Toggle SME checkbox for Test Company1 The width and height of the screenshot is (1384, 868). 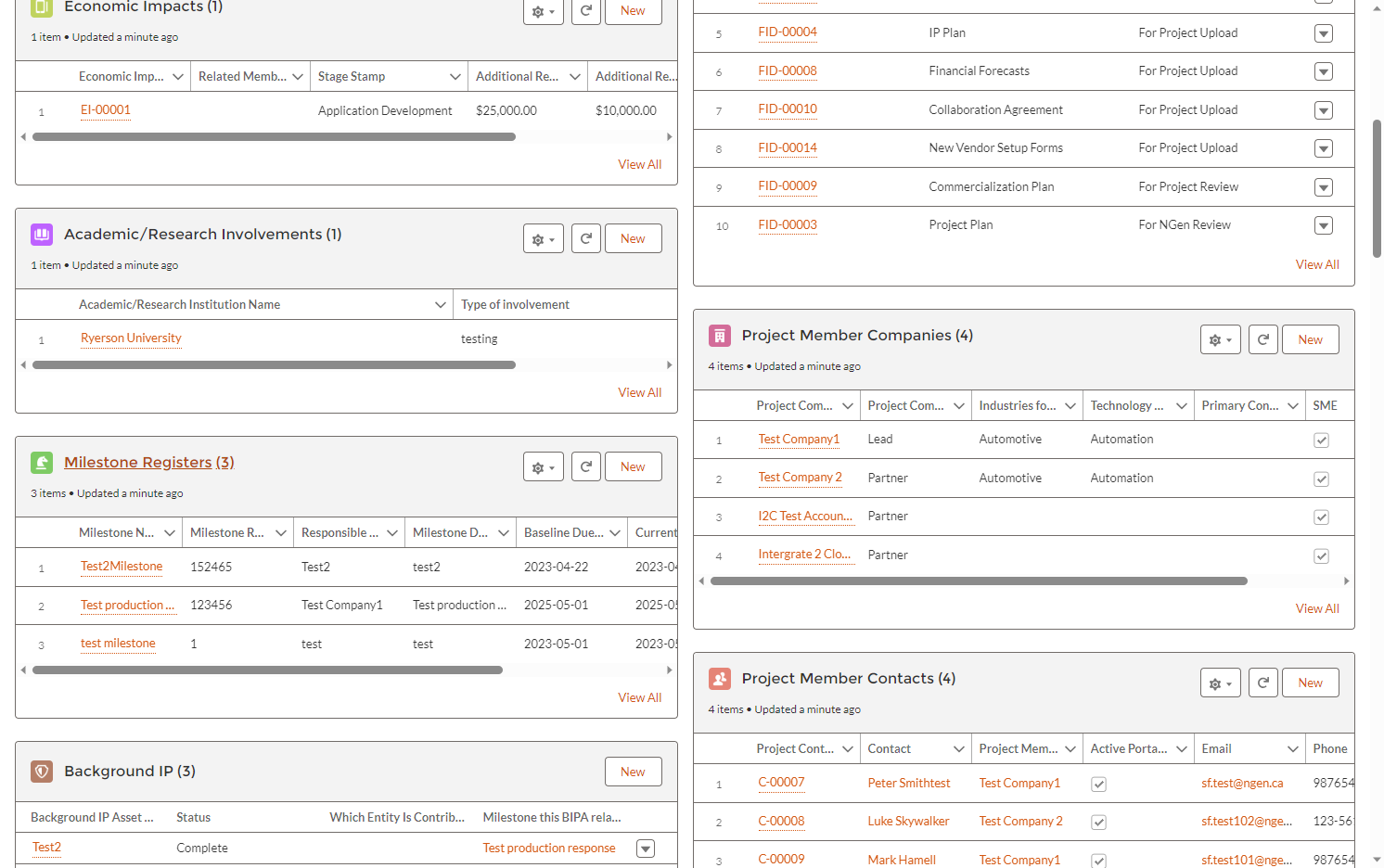[x=1321, y=440]
